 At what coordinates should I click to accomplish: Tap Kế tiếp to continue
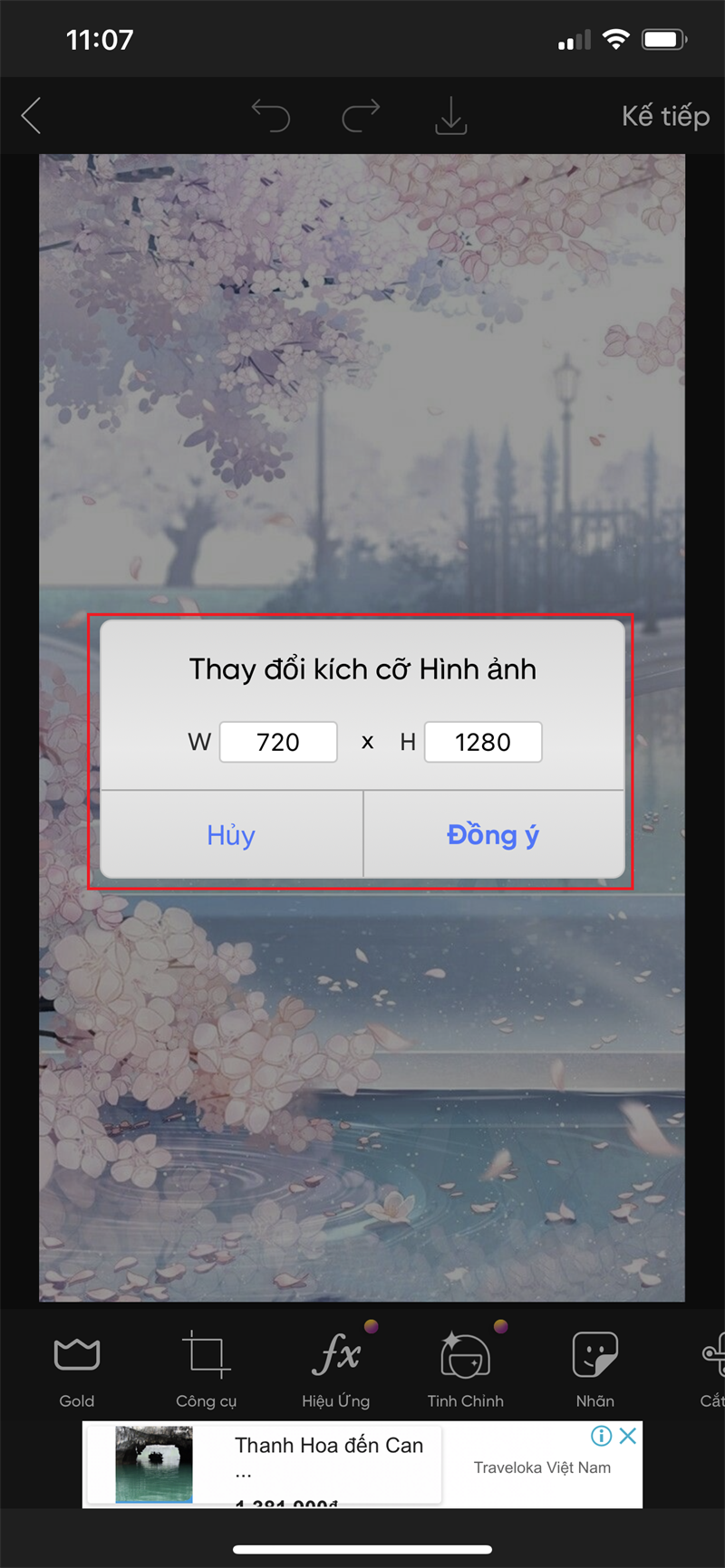[x=665, y=116]
